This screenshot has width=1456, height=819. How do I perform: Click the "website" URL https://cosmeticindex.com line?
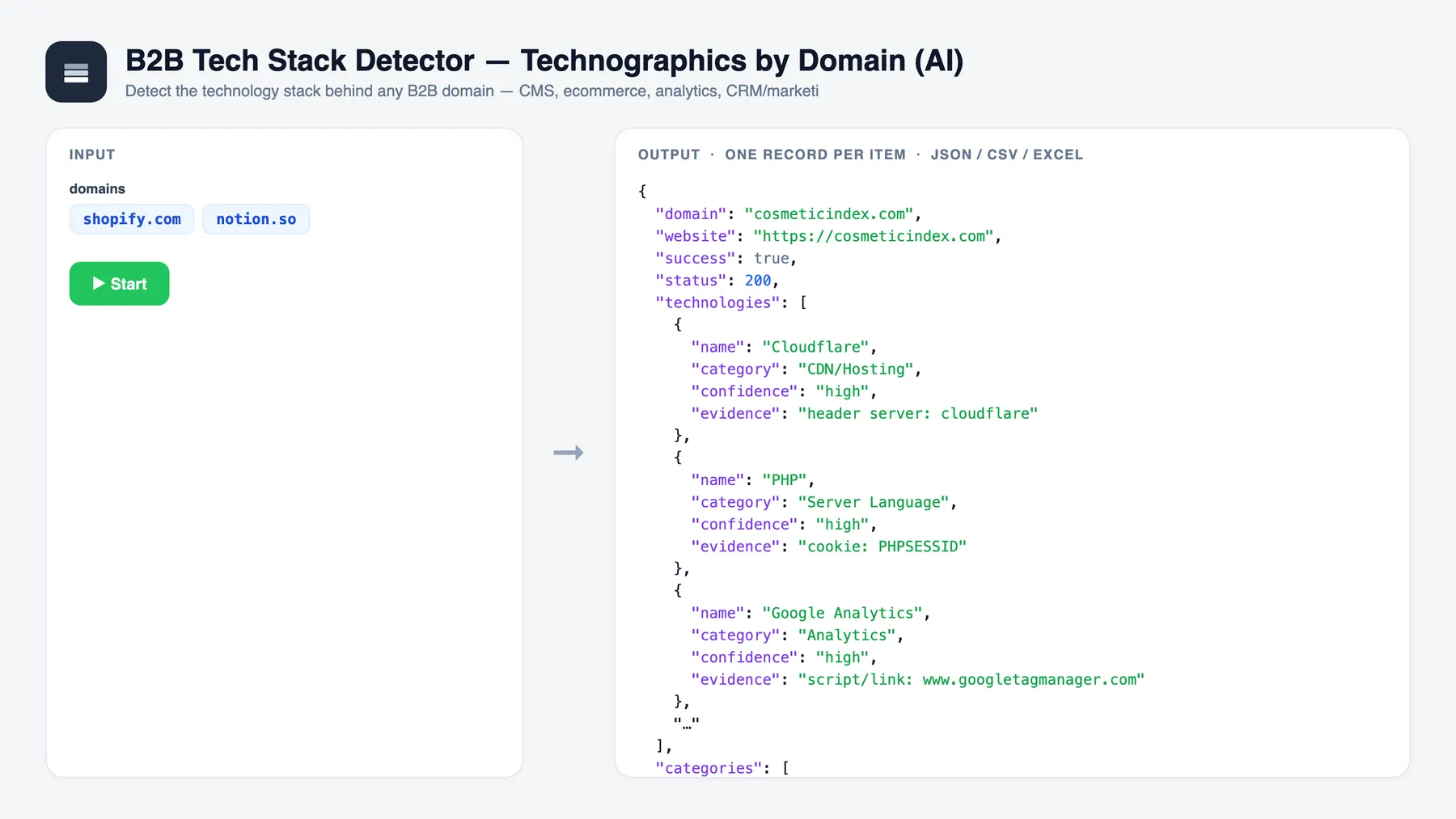tap(828, 236)
